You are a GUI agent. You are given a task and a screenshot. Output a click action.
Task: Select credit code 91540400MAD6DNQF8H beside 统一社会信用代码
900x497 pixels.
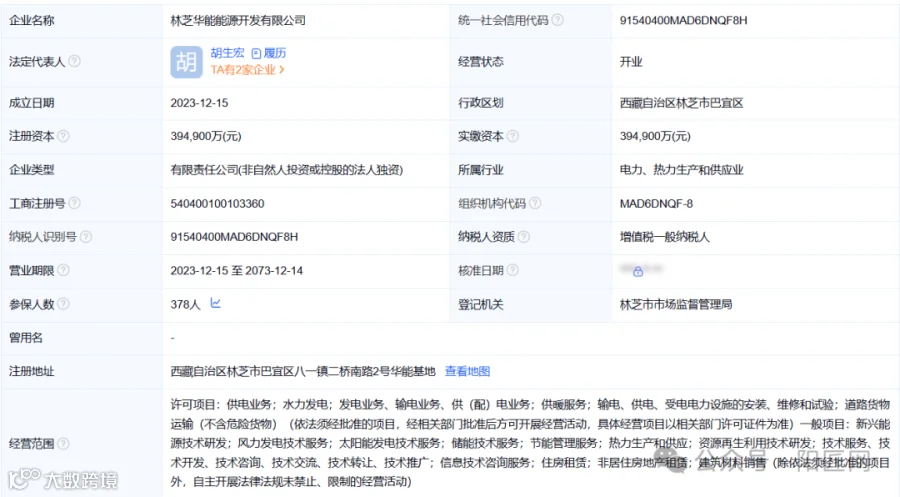click(x=683, y=21)
